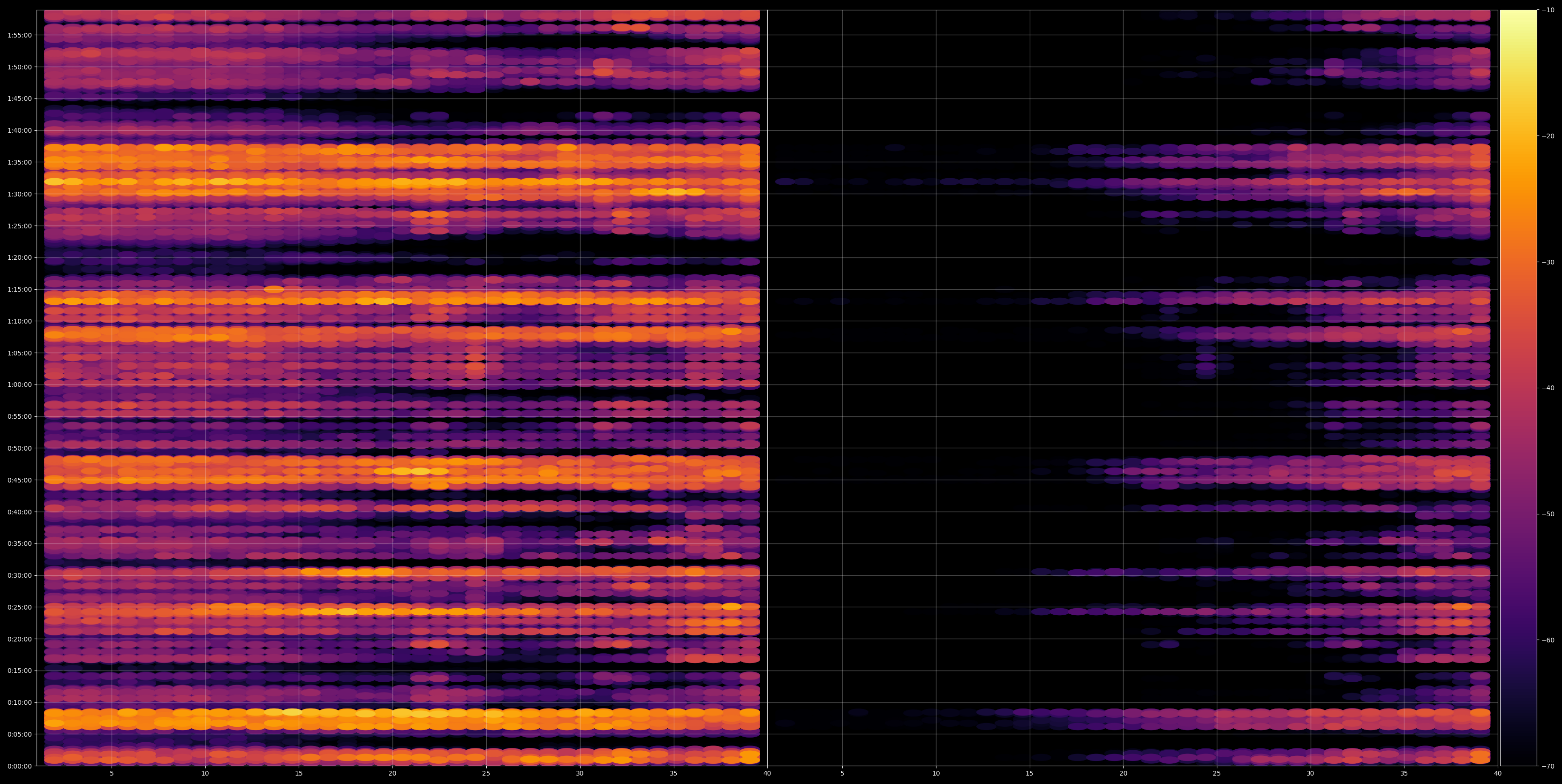Click the 0:55:00 time axis label
Screen dimensions: 1562x784
[x=19, y=416]
